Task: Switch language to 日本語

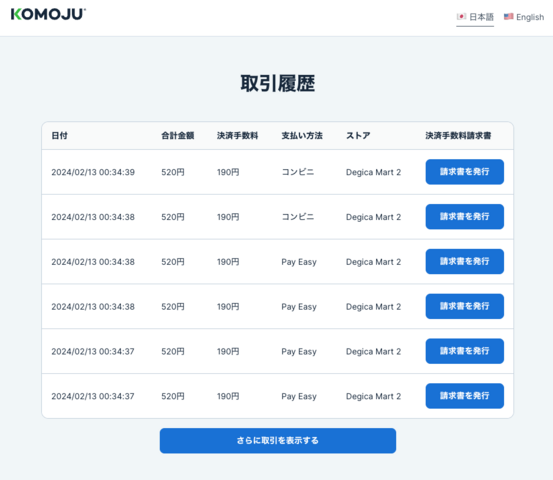Action: click(x=475, y=17)
